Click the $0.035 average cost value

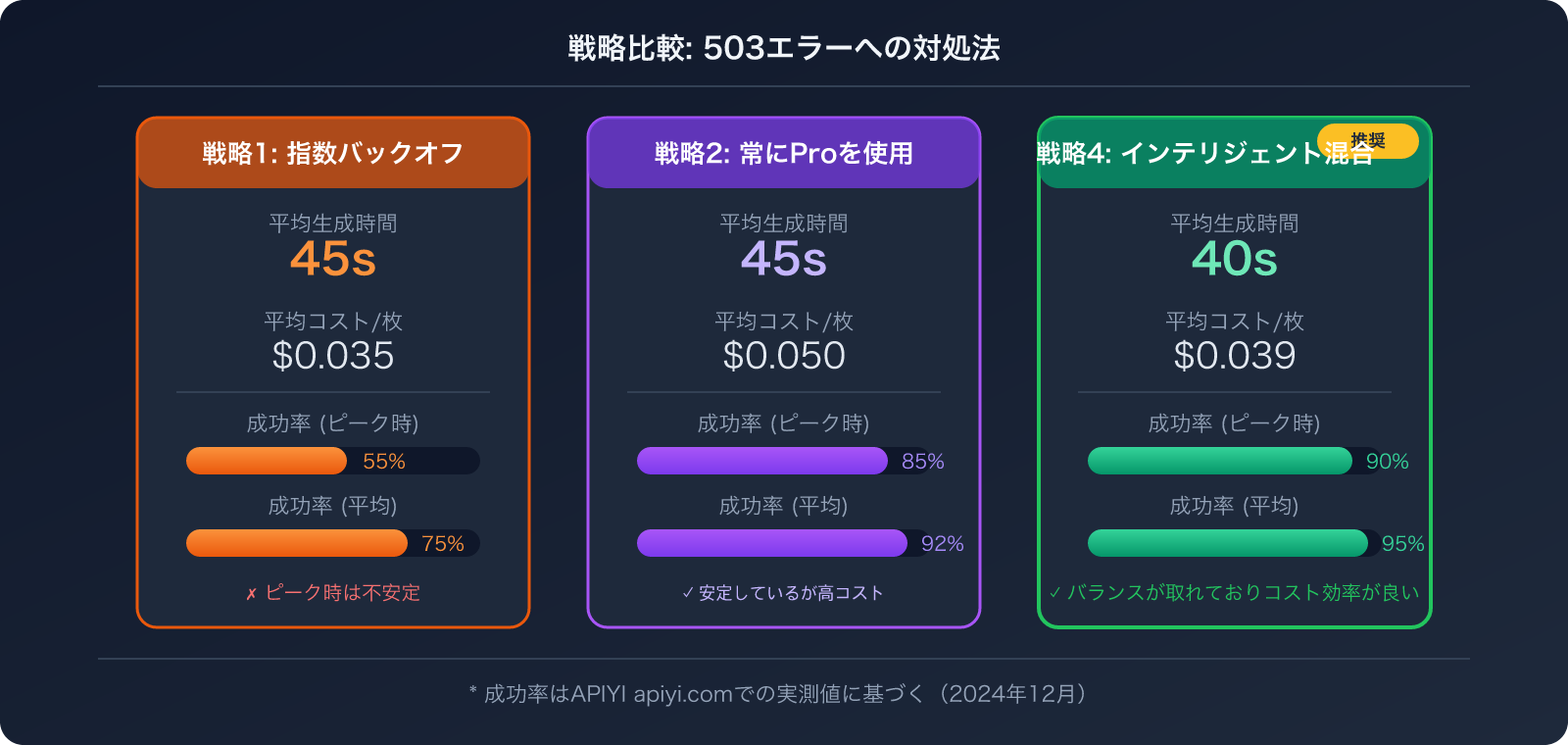pyautogui.click(x=333, y=356)
